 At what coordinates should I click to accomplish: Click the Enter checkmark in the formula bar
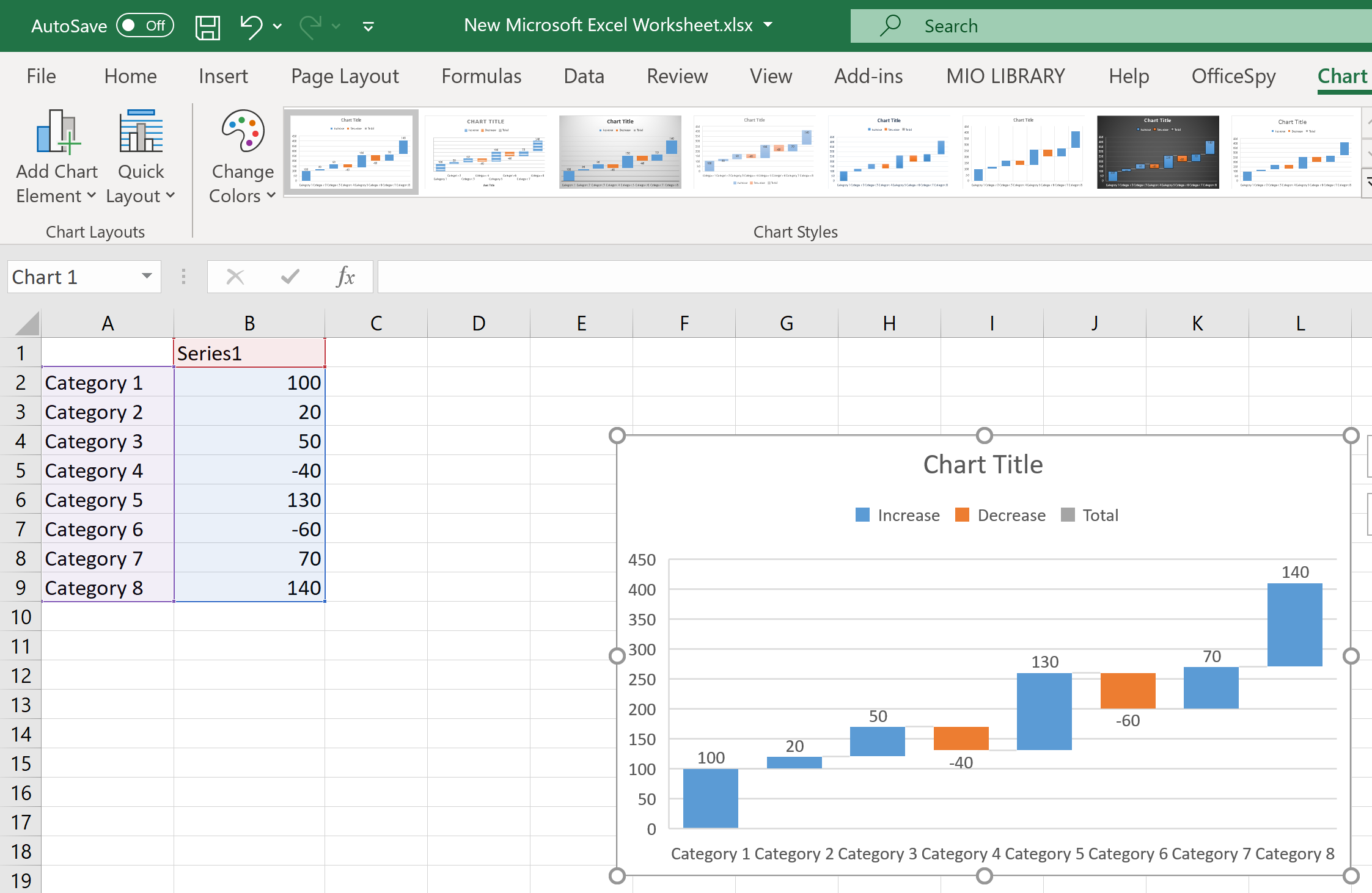pos(290,276)
